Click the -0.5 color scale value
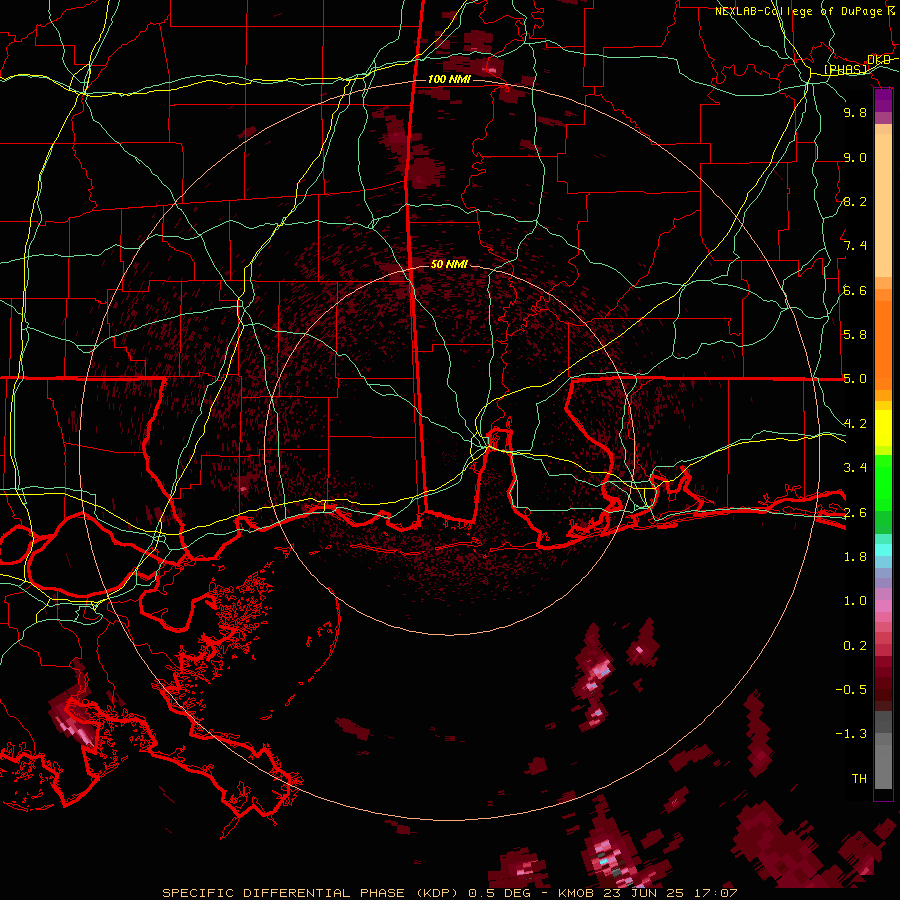This screenshot has width=900, height=900. pos(851,690)
